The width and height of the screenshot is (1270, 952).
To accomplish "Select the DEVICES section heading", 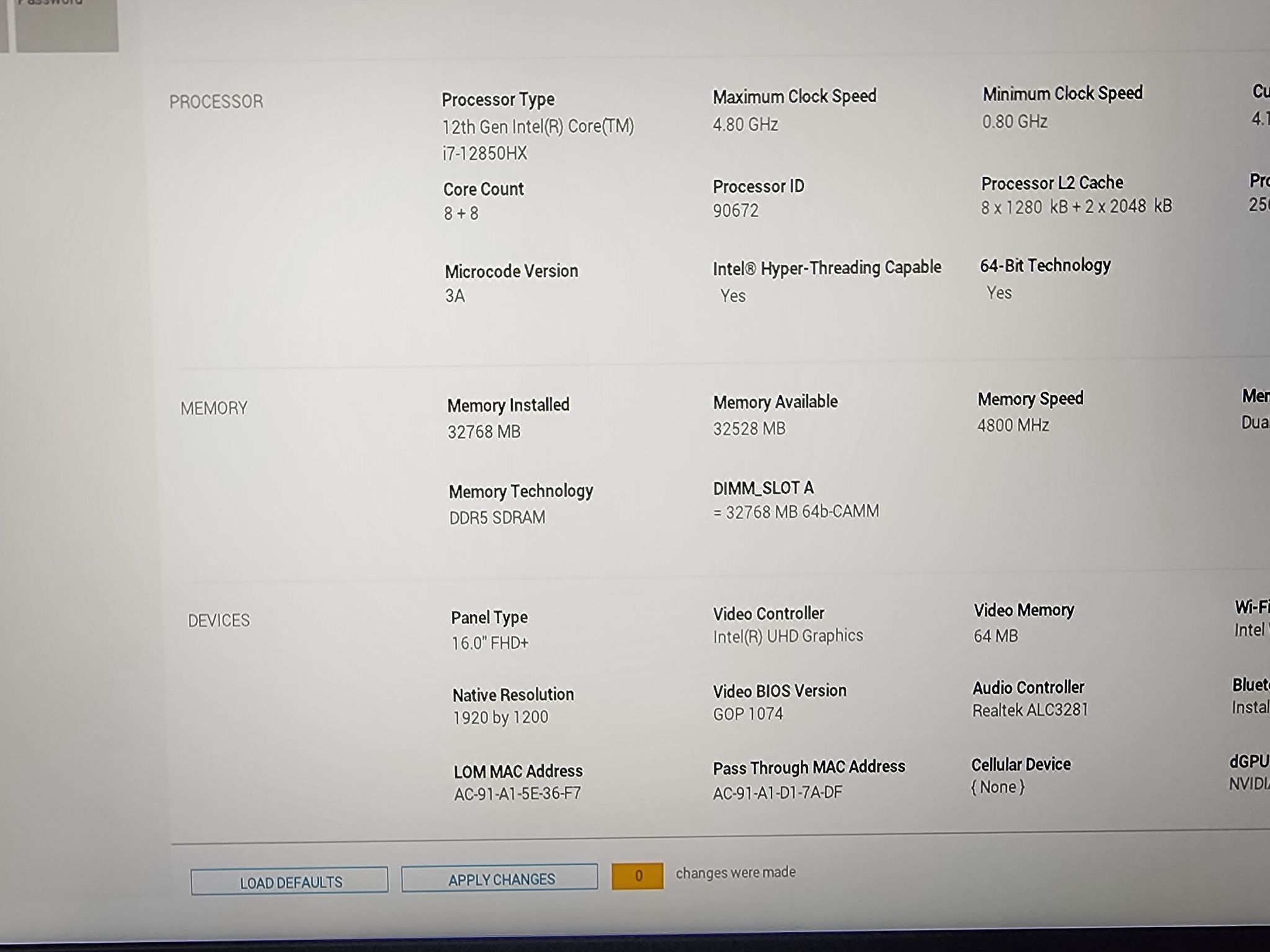I will pyautogui.click(x=219, y=620).
